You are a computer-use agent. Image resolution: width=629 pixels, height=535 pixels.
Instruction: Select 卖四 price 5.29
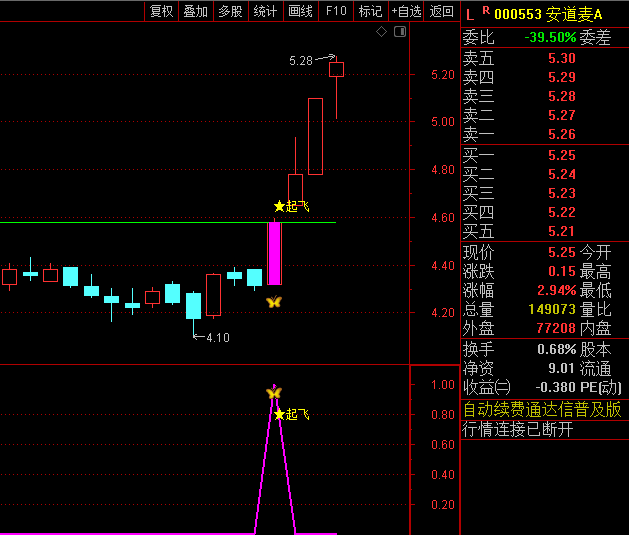tap(562, 77)
